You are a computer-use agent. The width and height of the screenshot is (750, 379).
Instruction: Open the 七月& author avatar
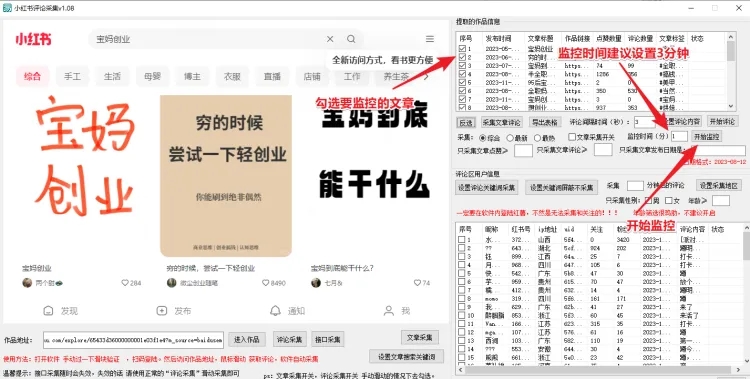click(x=316, y=283)
